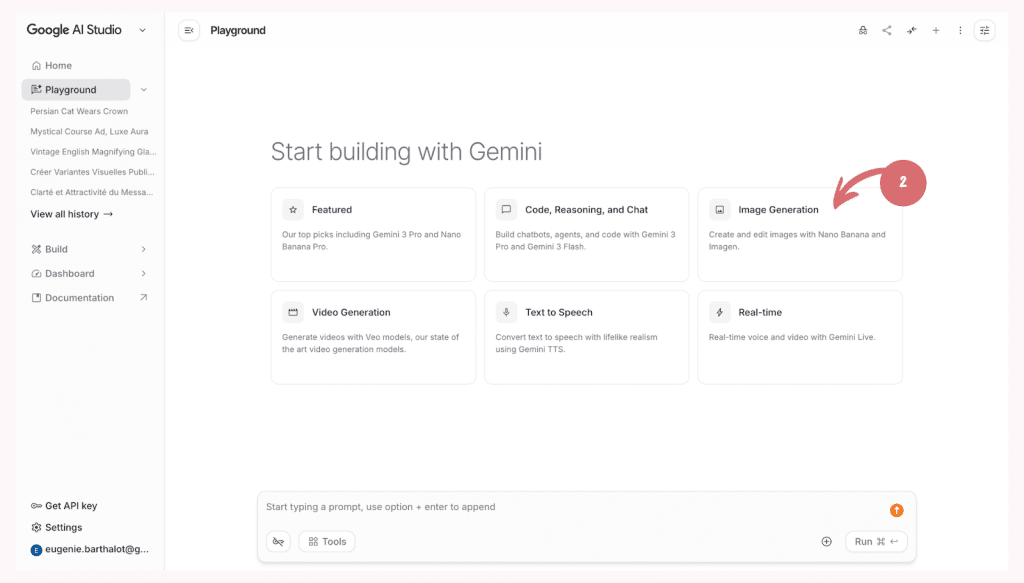Open the Tools button

coord(327,541)
